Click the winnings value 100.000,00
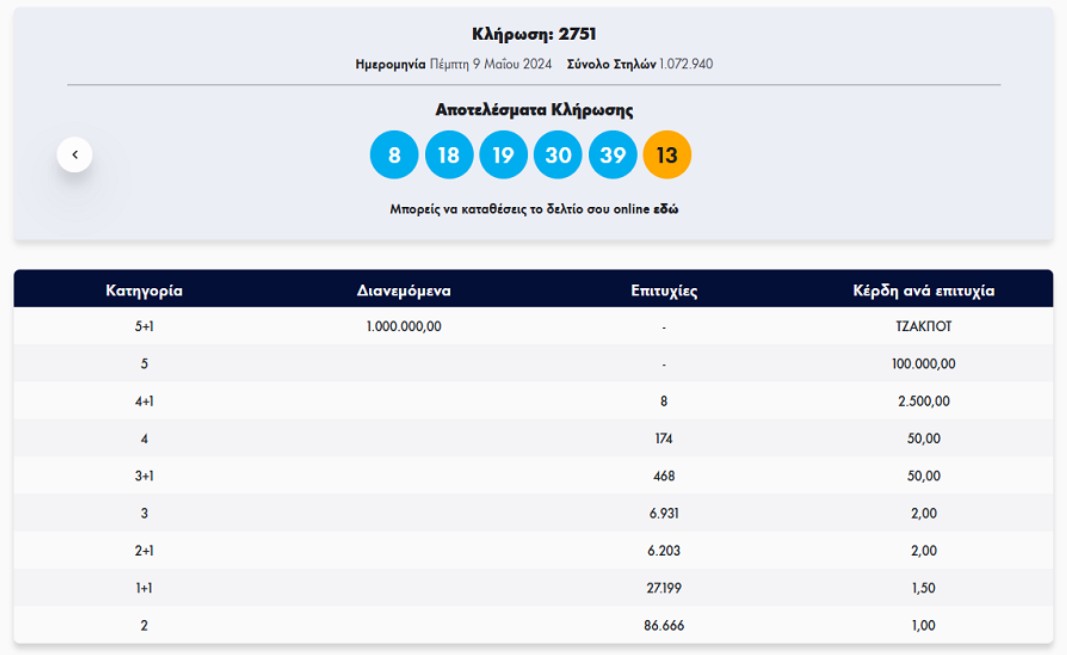This screenshot has height=655, width=1067. click(923, 364)
